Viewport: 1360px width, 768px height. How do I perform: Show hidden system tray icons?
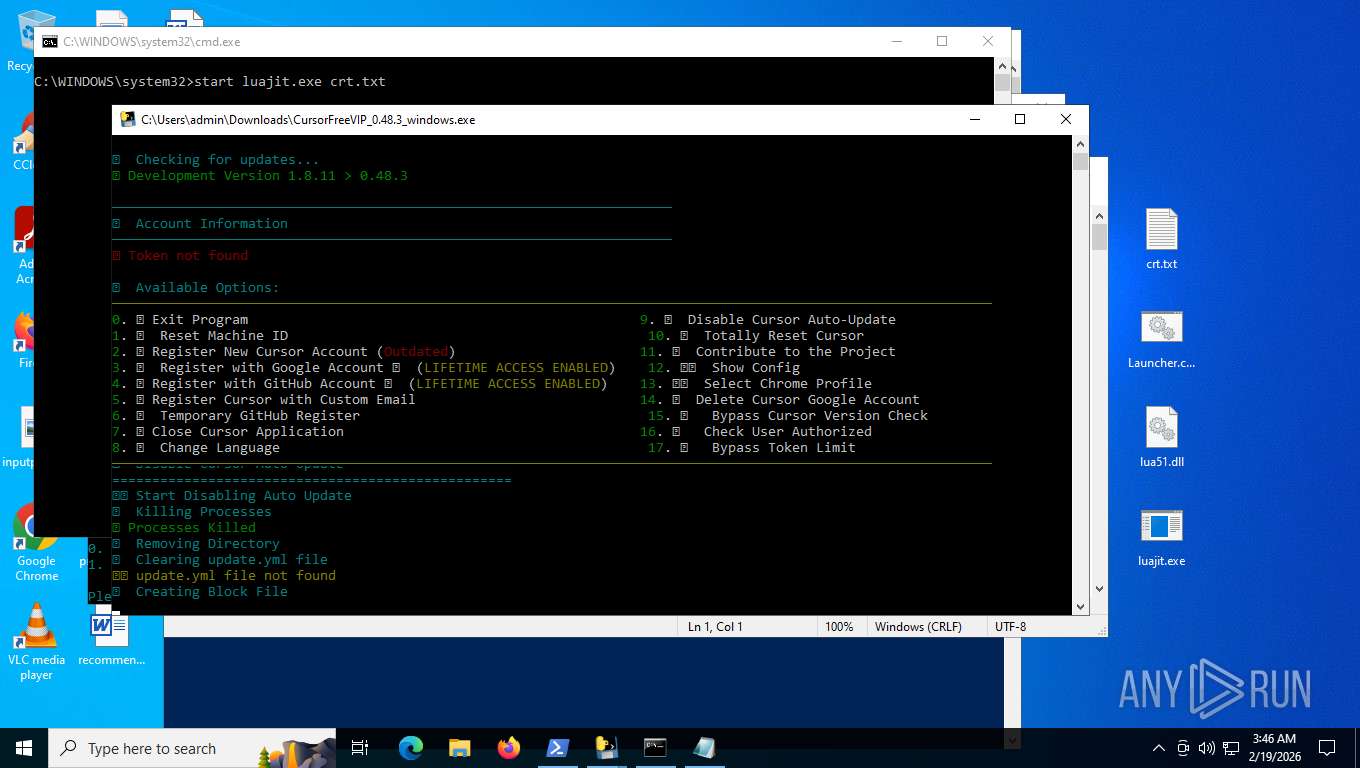tap(1159, 748)
